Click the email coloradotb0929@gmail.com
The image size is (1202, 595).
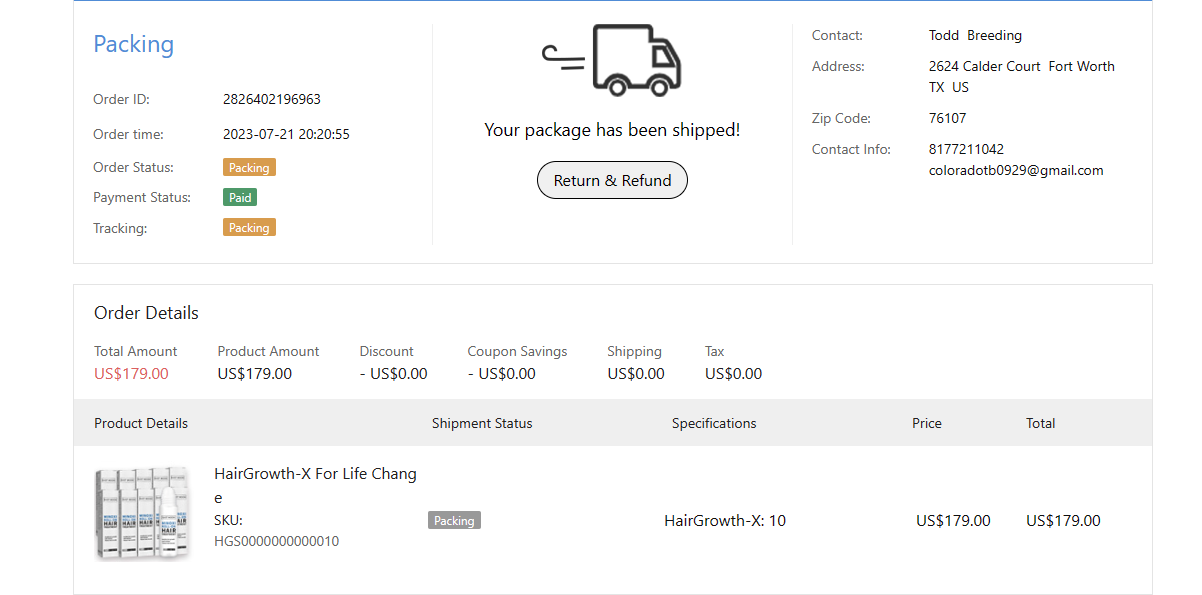[x=1016, y=171]
